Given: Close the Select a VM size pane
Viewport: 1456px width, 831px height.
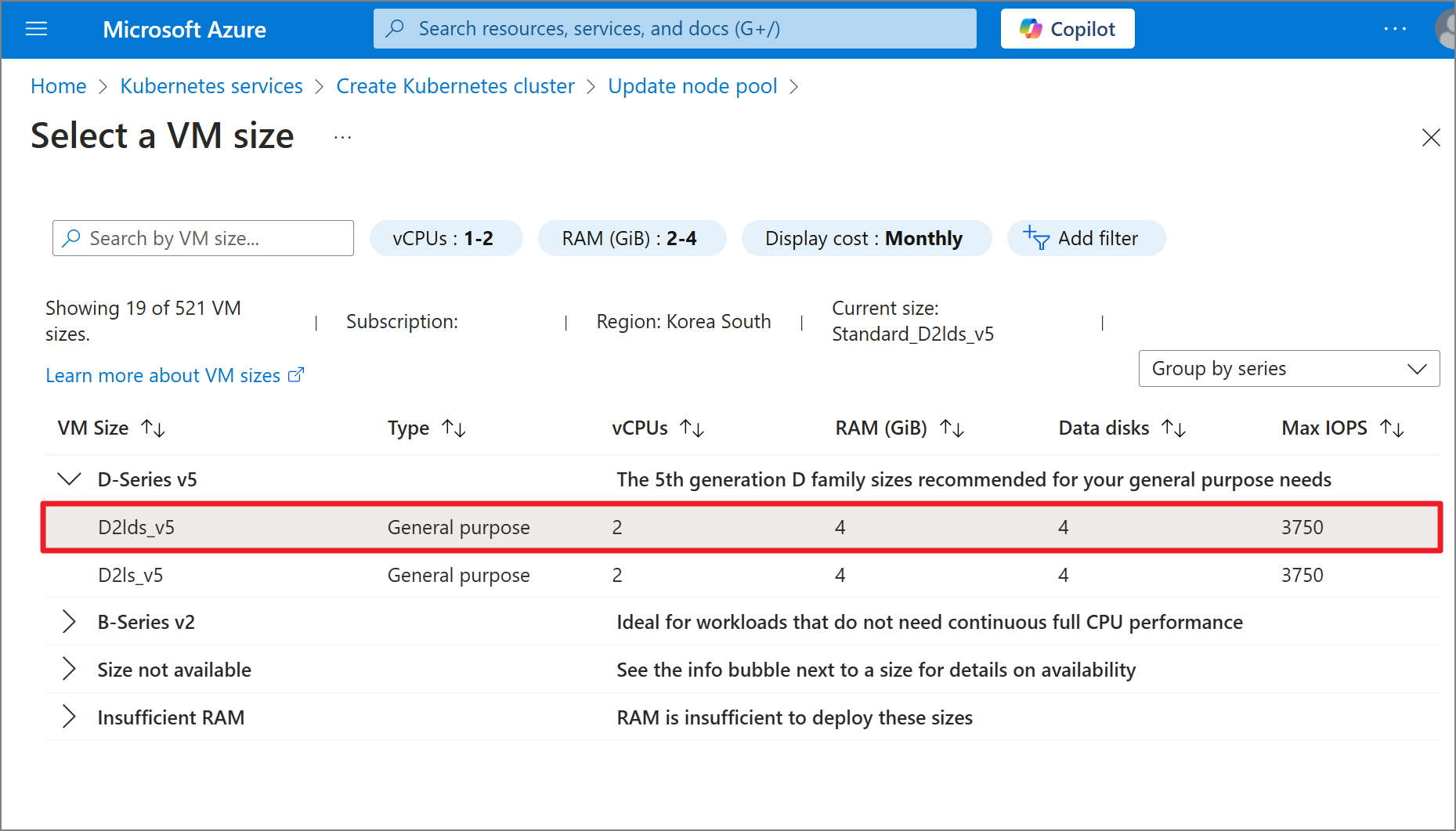Looking at the screenshot, I should [1430, 138].
